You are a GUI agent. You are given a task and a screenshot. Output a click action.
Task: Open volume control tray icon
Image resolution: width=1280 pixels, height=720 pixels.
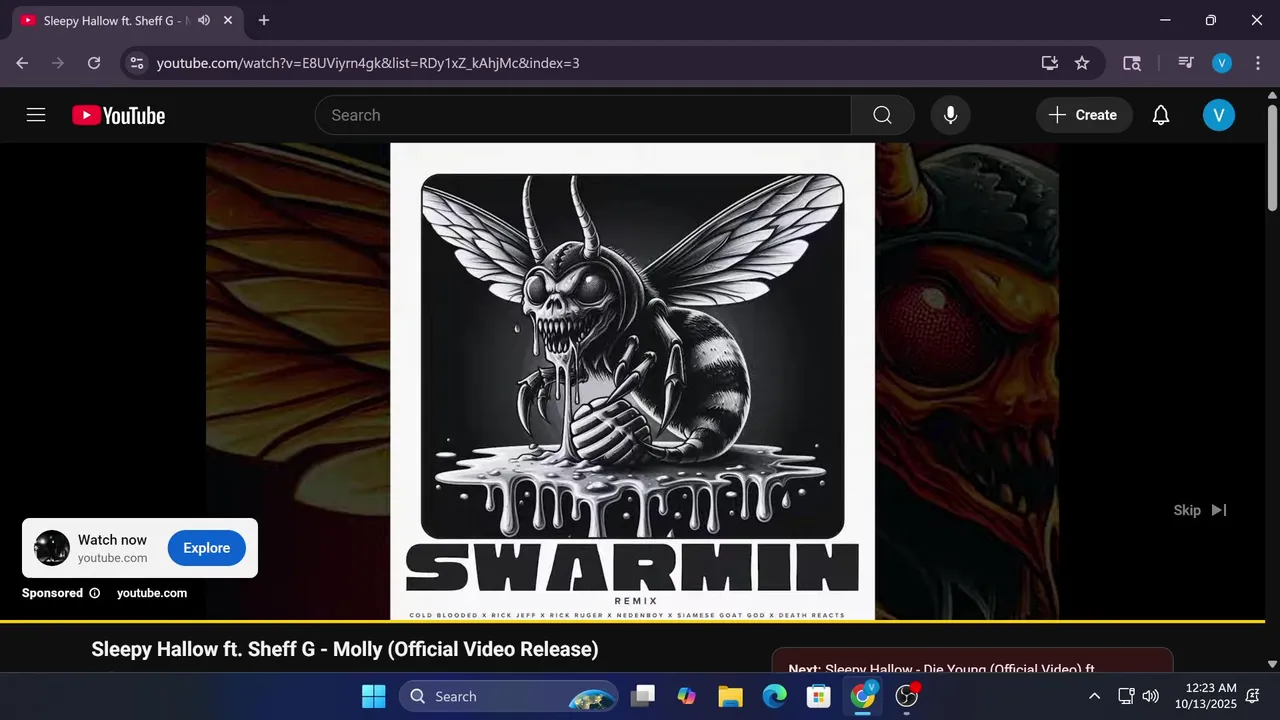(1151, 696)
